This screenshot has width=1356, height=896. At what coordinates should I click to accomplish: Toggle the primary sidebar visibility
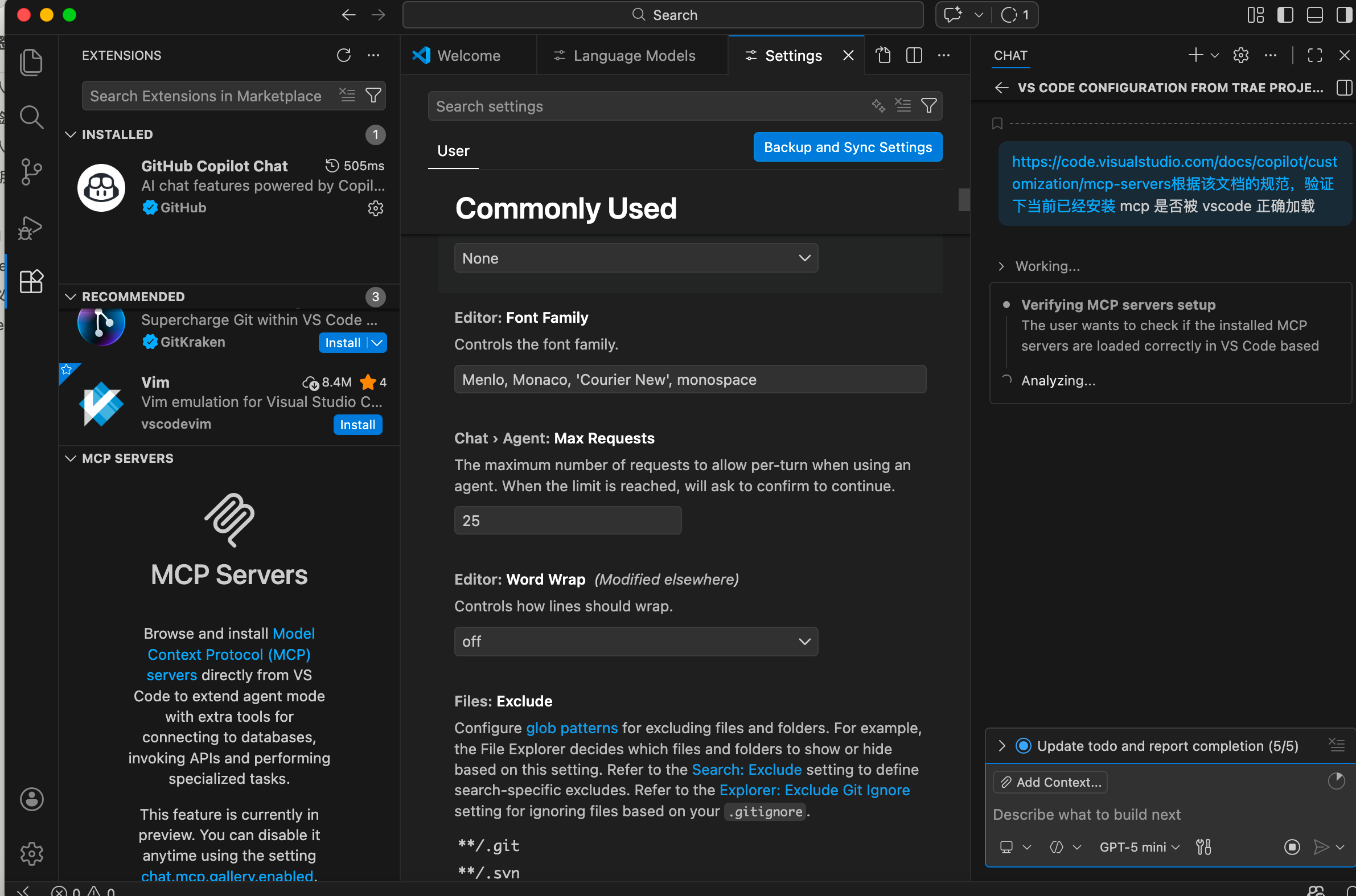coord(1285,15)
